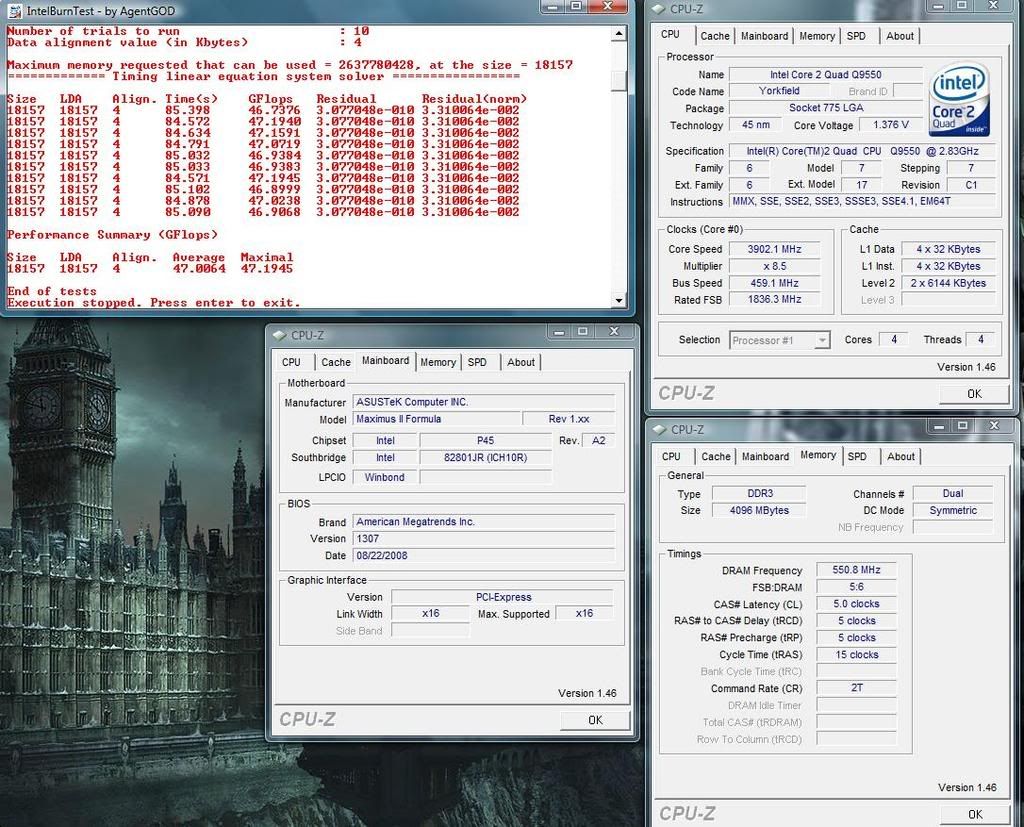Click the average GFlops value '47.0064'

199,268
